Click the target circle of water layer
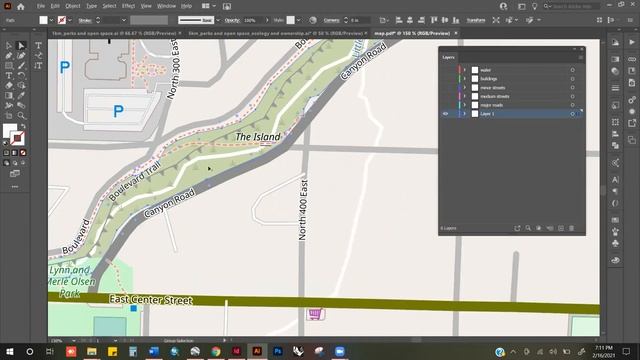The height and width of the screenshot is (360, 640). pyautogui.click(x=572, y=70)
